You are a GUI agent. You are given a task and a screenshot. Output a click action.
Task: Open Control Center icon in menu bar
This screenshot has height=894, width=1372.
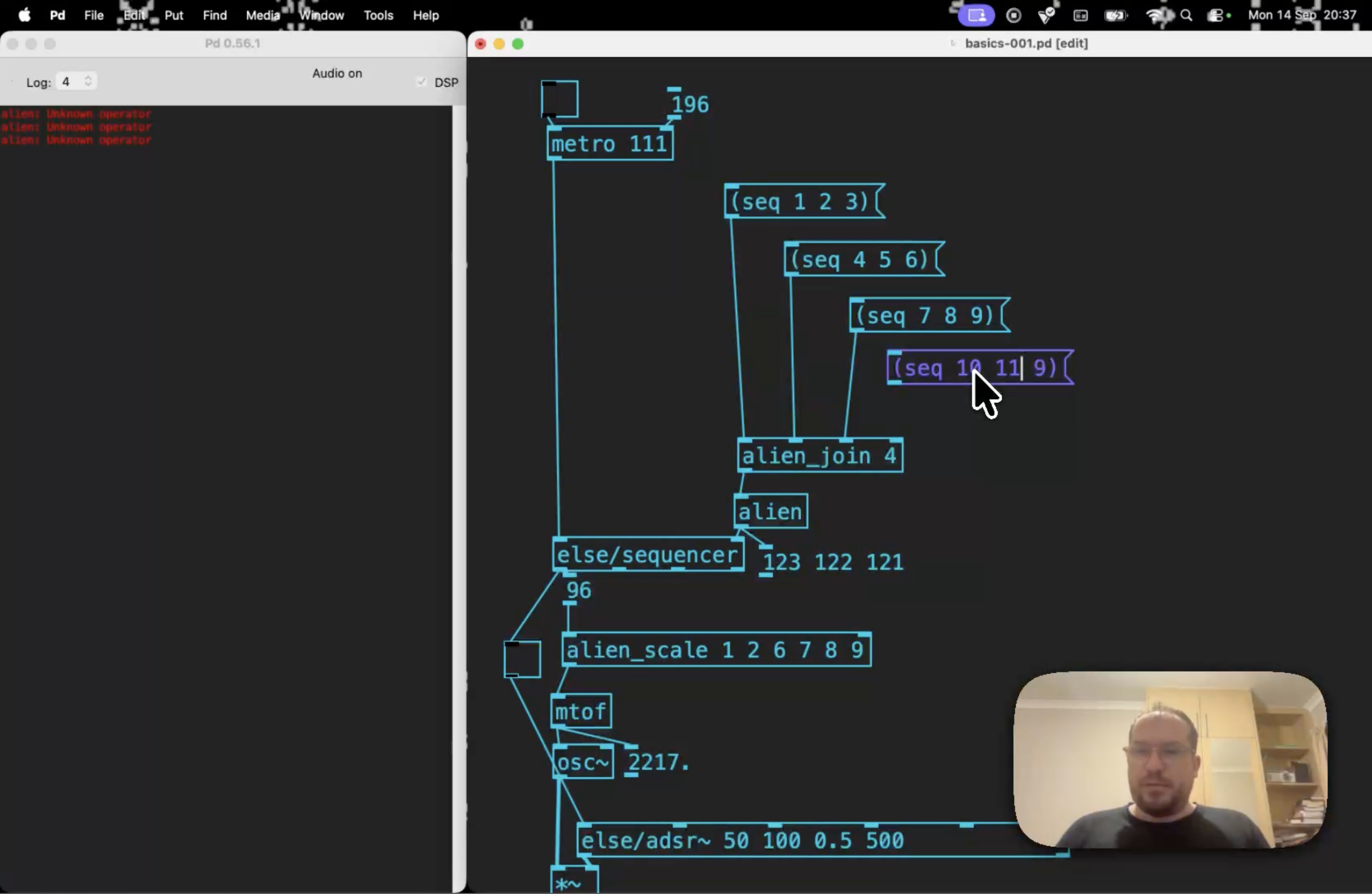[1215, 16]
